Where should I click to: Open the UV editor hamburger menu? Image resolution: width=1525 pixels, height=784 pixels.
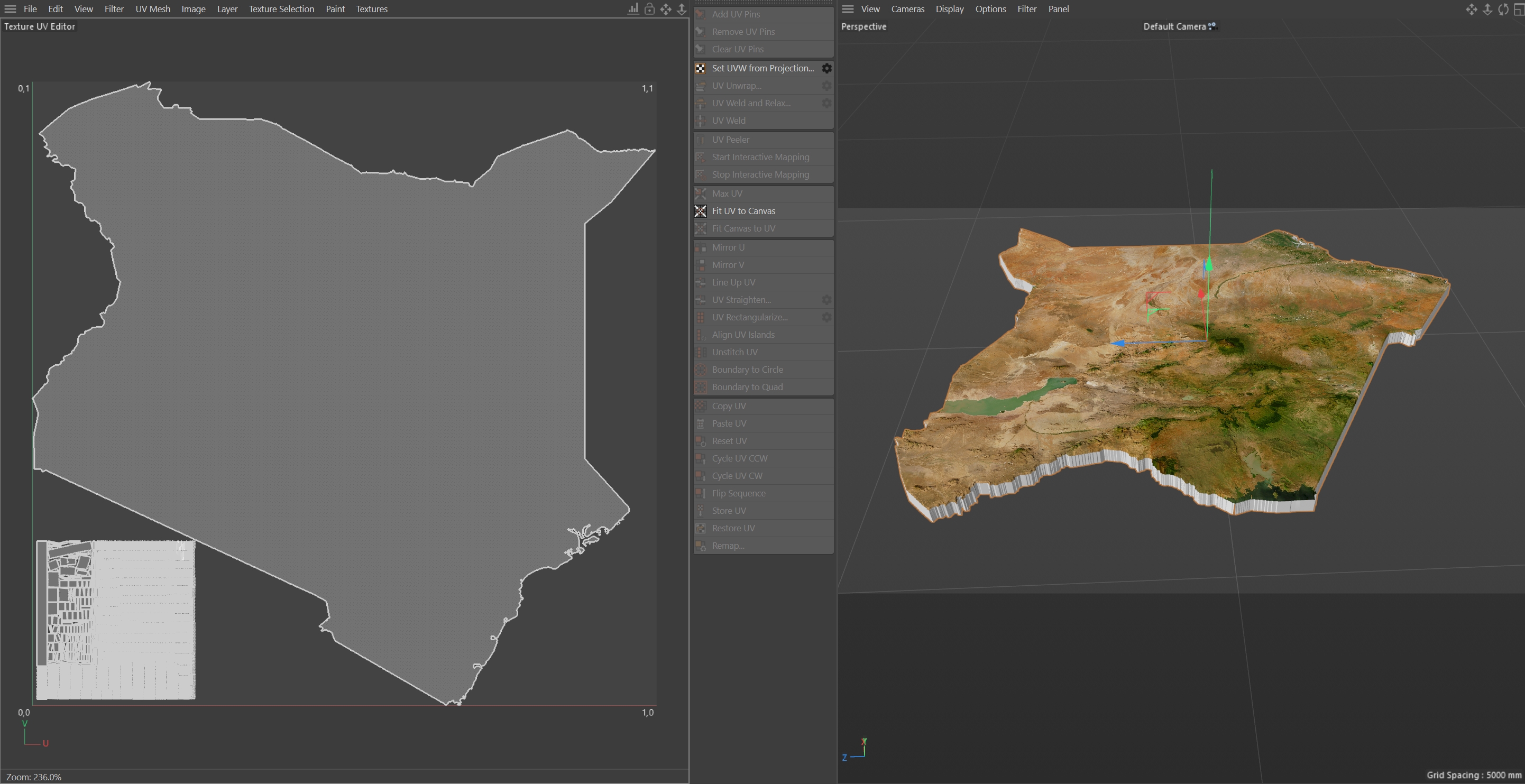point(10,9)
